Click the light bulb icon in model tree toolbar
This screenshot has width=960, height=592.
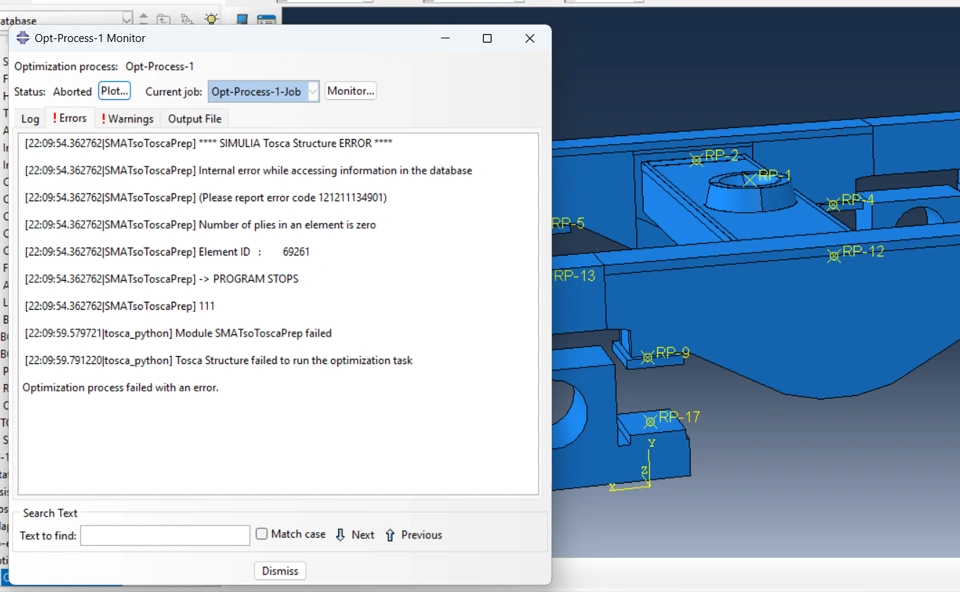tap(212, 18)
